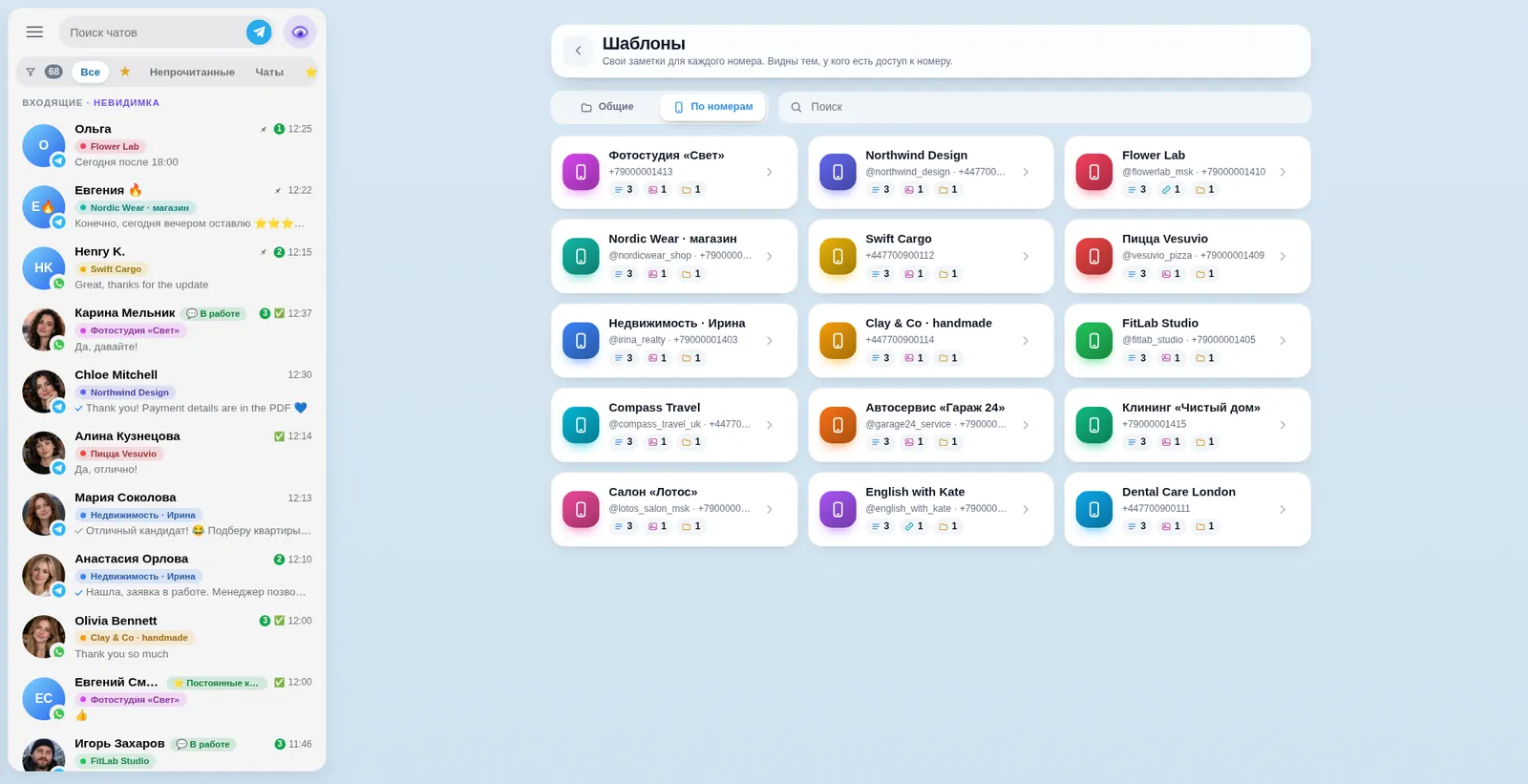The width and height of the screenshot is (1528, 784).
Task: Click the В работе tag on Карина Мельник
Action: [214, 313]
